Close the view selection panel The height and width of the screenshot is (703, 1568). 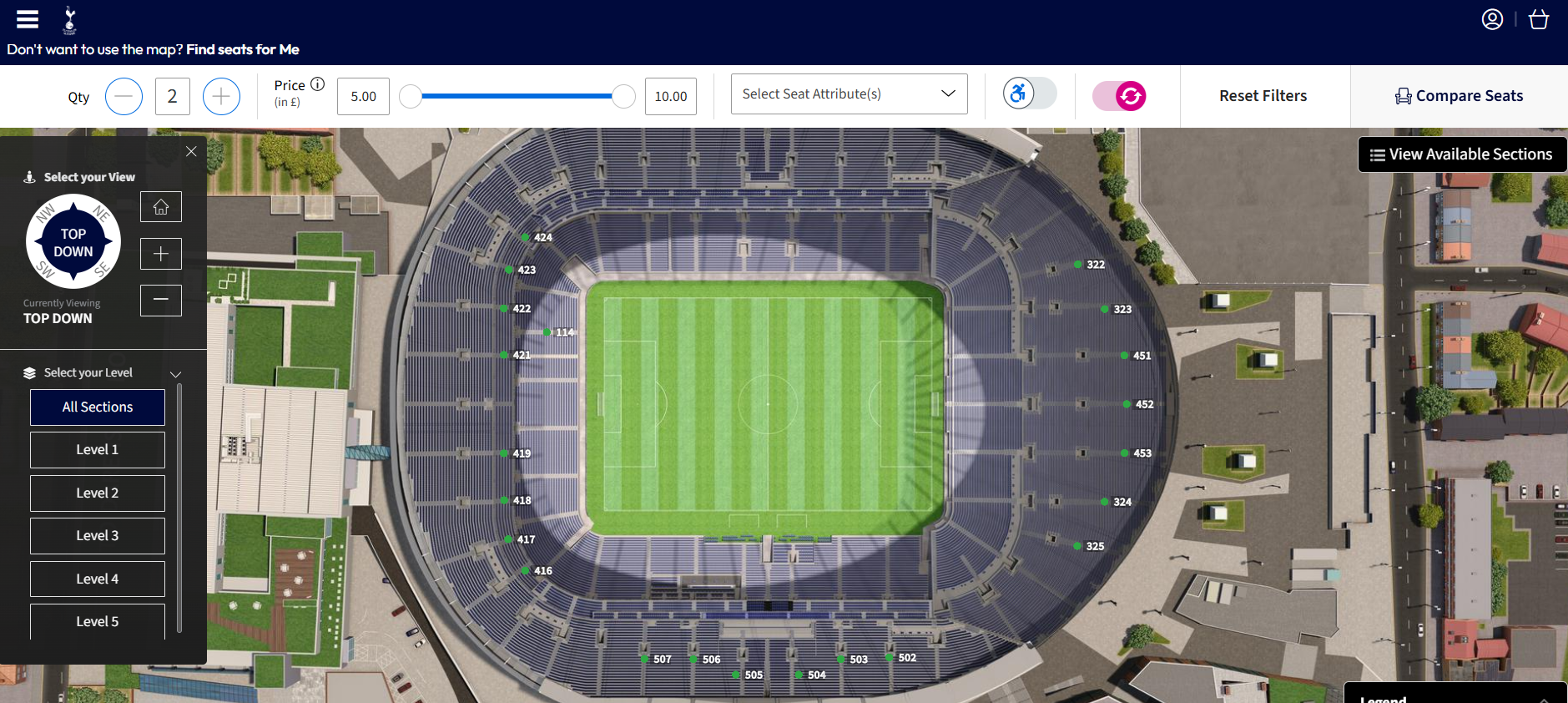[x=191, y=151]
